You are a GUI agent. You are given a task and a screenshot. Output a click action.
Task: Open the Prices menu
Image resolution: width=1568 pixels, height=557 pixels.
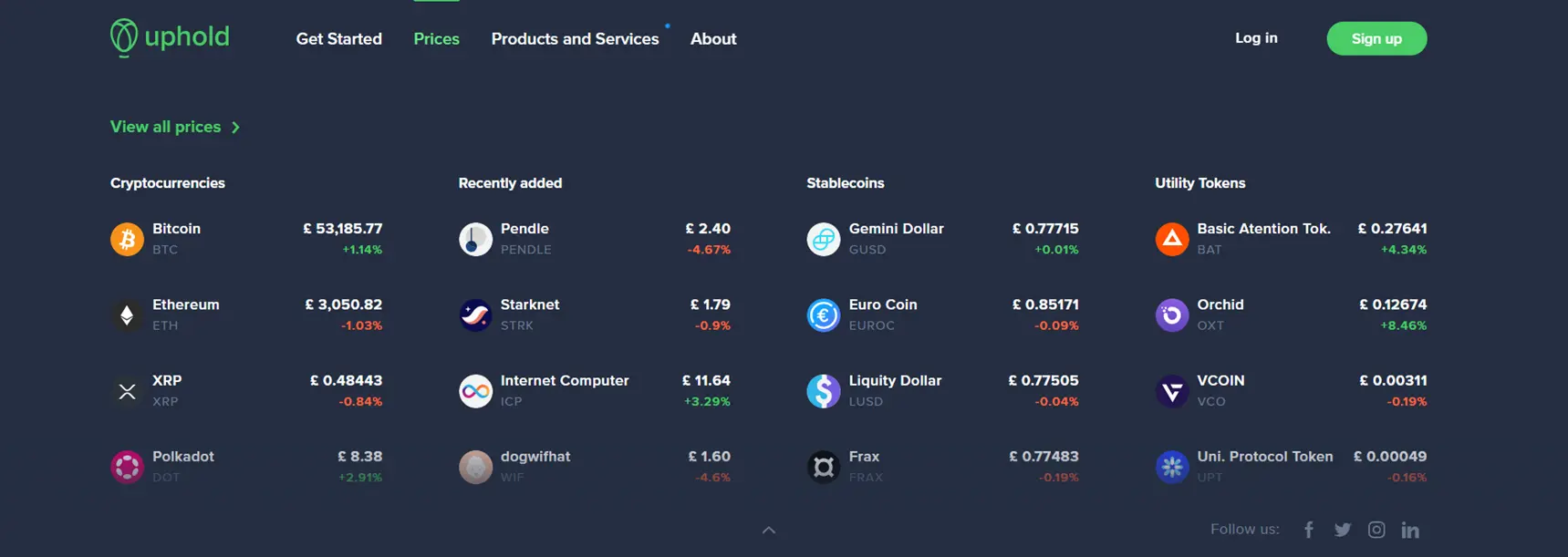click(437, 38)
